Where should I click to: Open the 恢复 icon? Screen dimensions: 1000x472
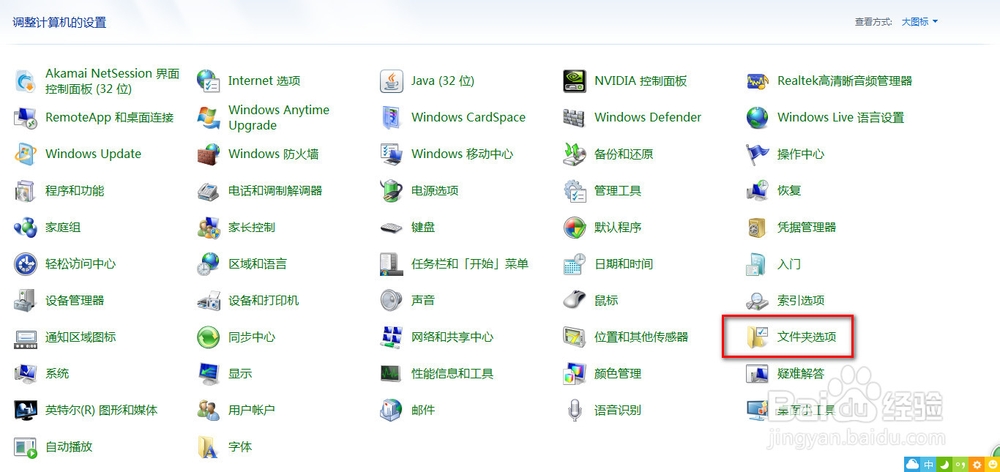(x=758, y=191)
